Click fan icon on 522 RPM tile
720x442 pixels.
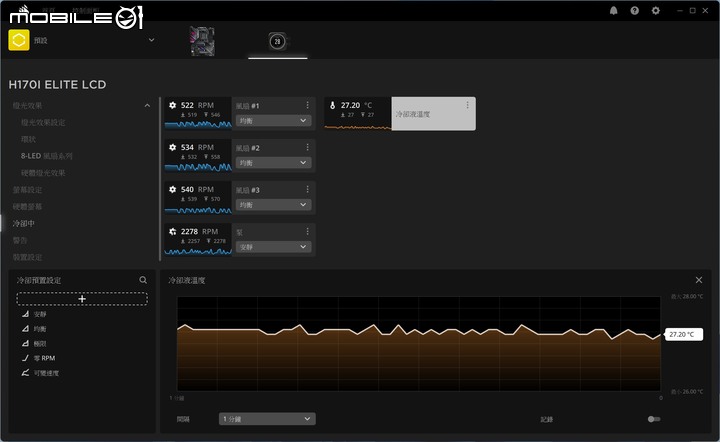pyautogui.click(x=173, y=105)
